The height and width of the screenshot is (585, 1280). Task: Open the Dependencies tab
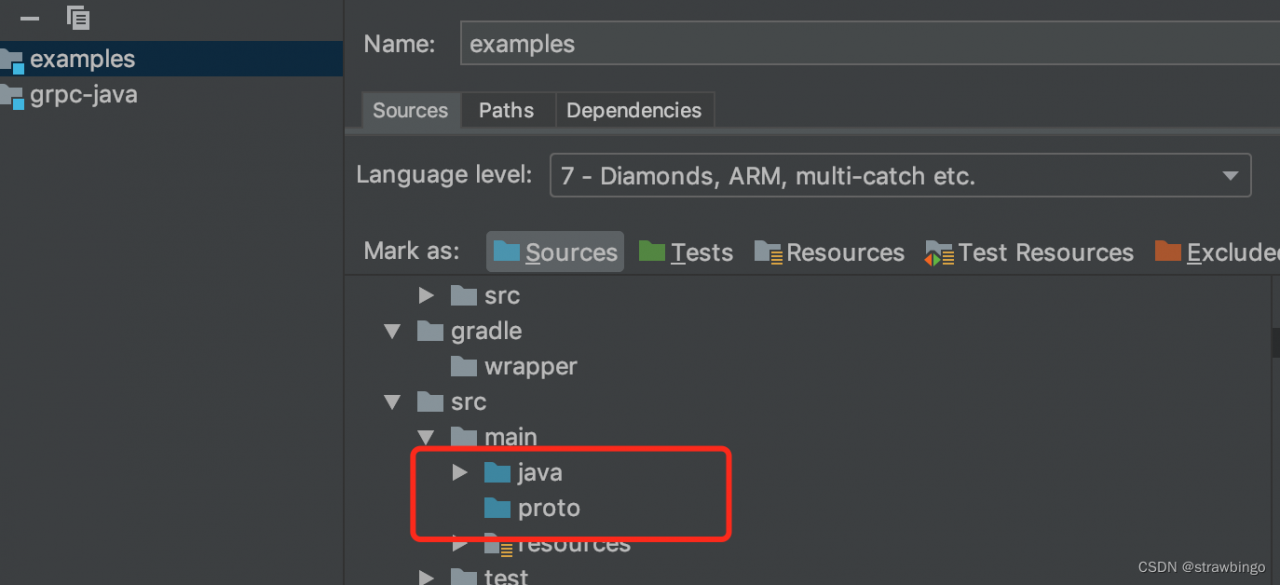(x=634, y=110)
